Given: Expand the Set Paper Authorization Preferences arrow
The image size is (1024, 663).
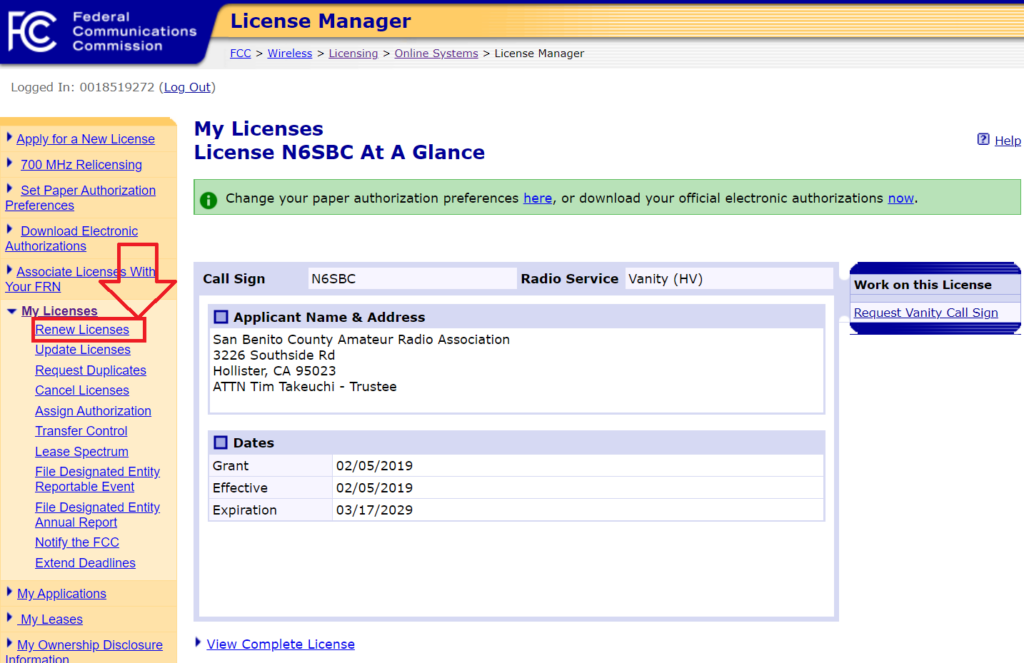Looking at the screenshot, I should pos(9,188).
